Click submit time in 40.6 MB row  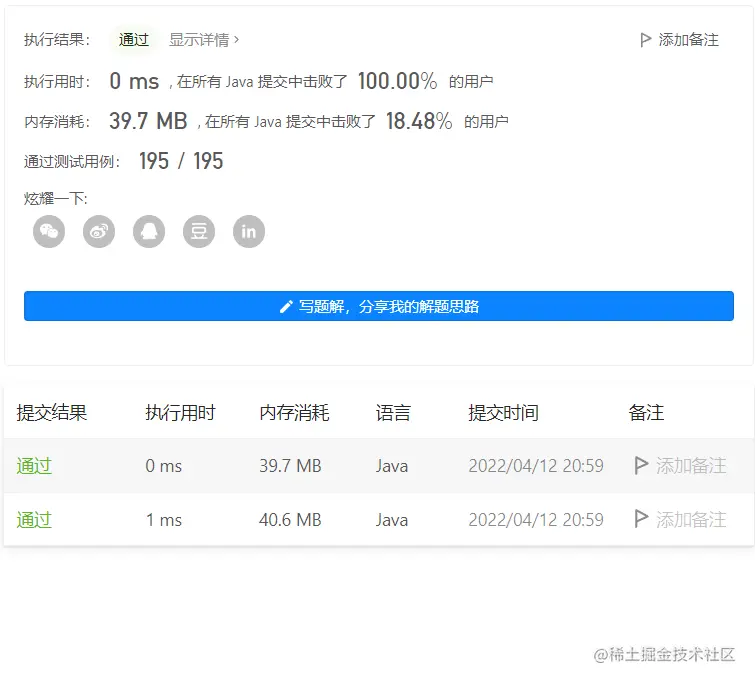pos(536,520)
